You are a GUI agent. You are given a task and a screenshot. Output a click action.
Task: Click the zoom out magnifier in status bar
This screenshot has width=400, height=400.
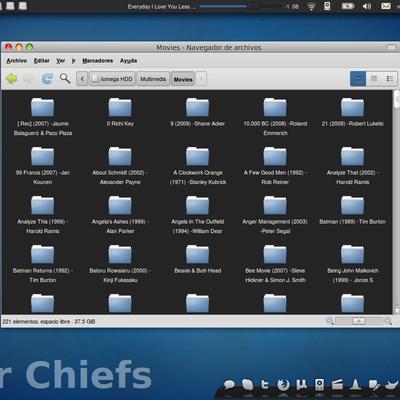click(330, 321)
